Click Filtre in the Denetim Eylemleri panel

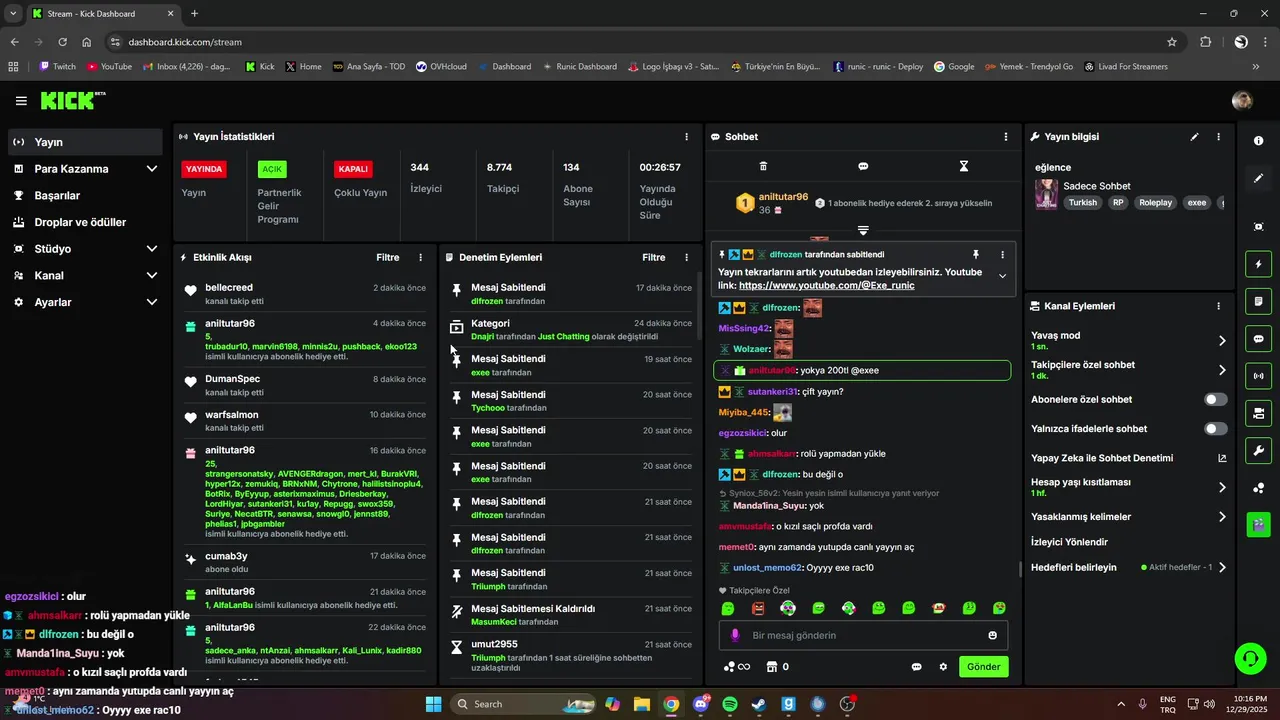click(654, 258)
